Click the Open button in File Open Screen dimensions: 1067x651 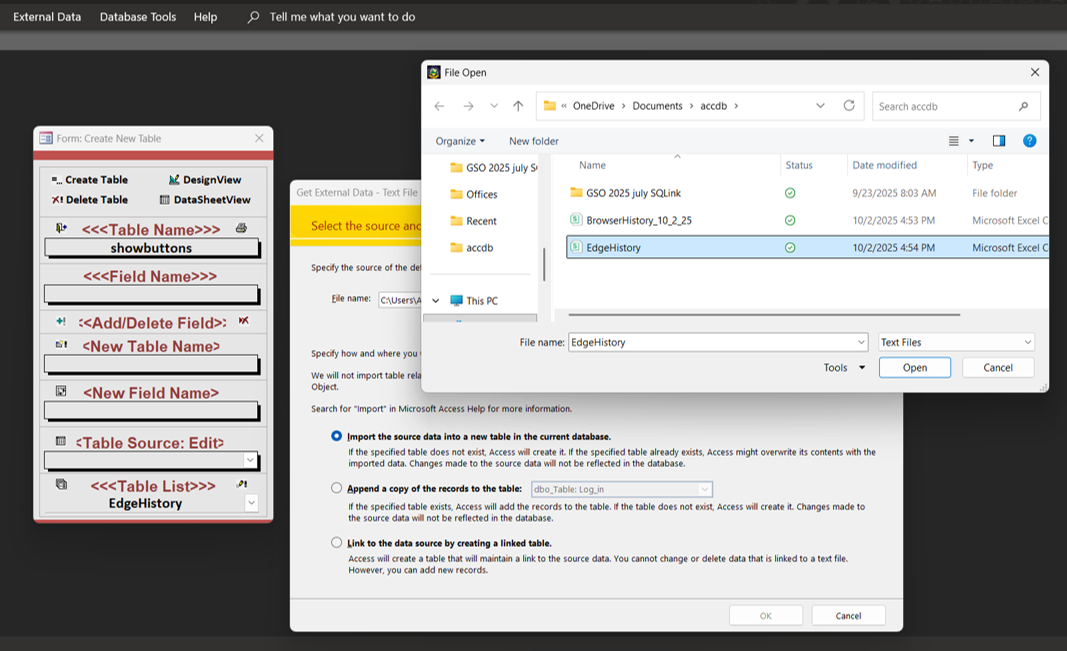pyautogui.click(x=915, y=368)
